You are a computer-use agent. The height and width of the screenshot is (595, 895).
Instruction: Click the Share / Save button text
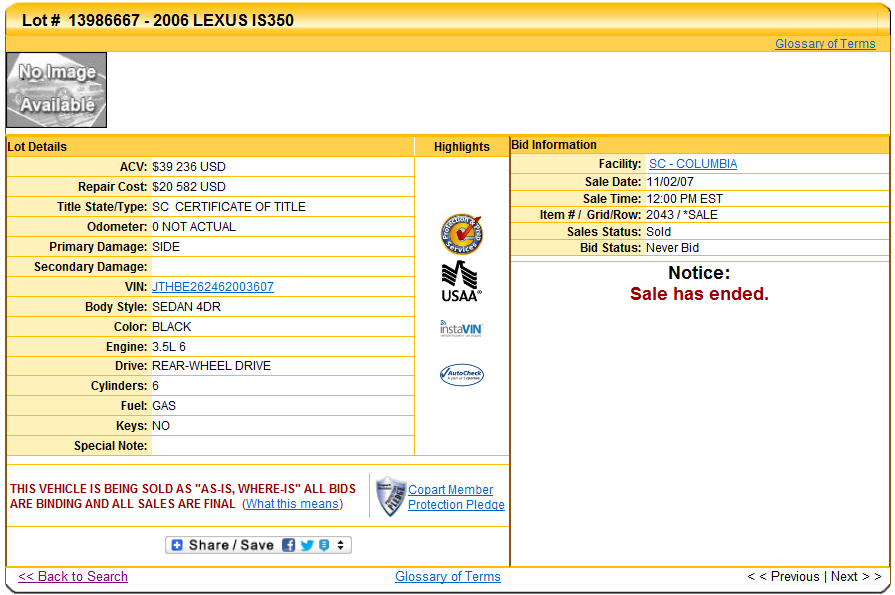[231, 545]
